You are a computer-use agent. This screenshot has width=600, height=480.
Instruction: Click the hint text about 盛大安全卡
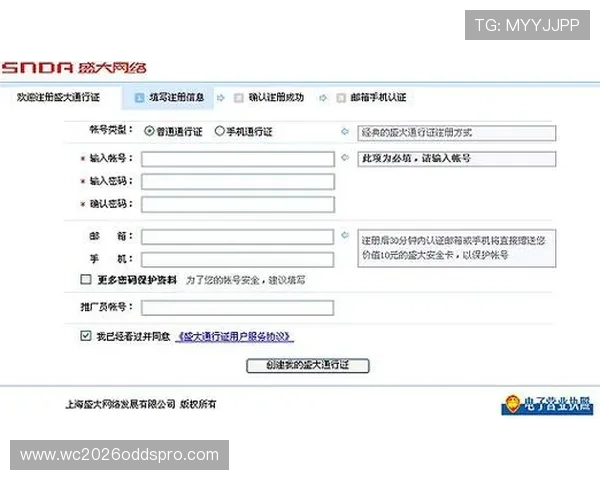(x=453, y=248)
